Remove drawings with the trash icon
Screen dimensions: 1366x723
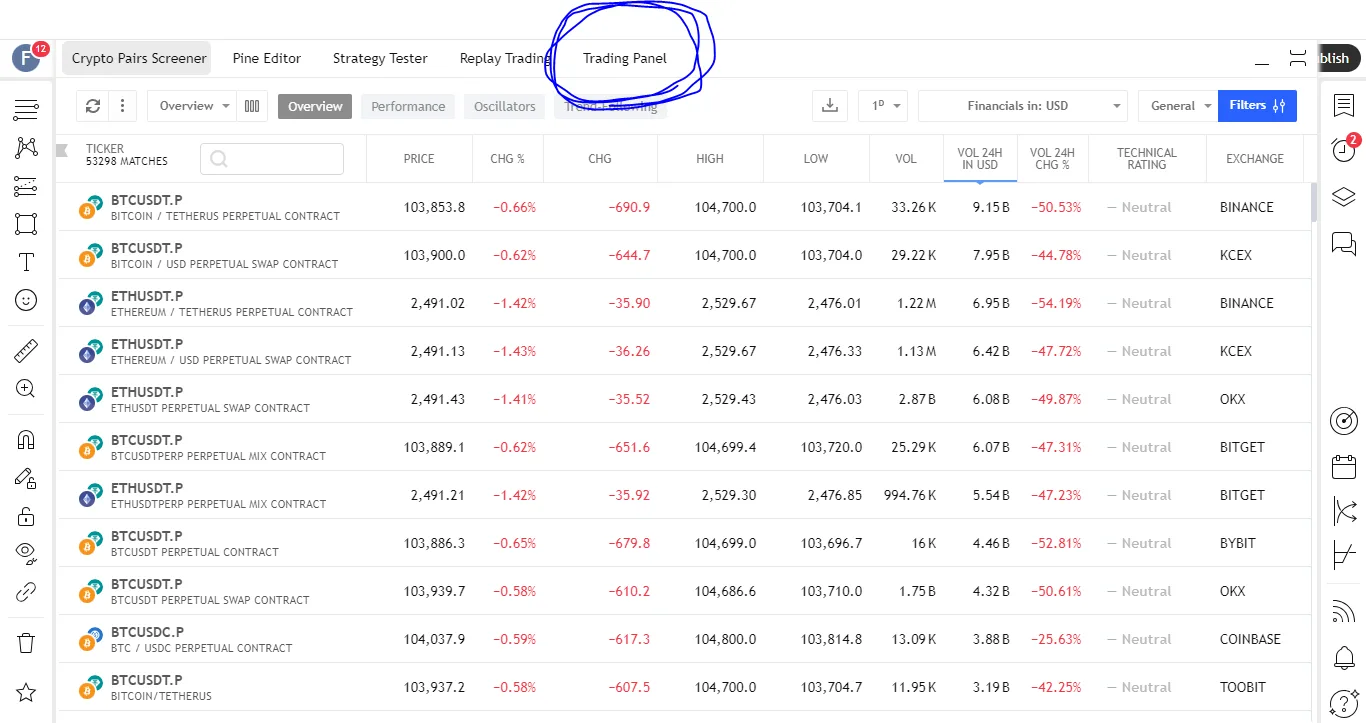point(26,643)
